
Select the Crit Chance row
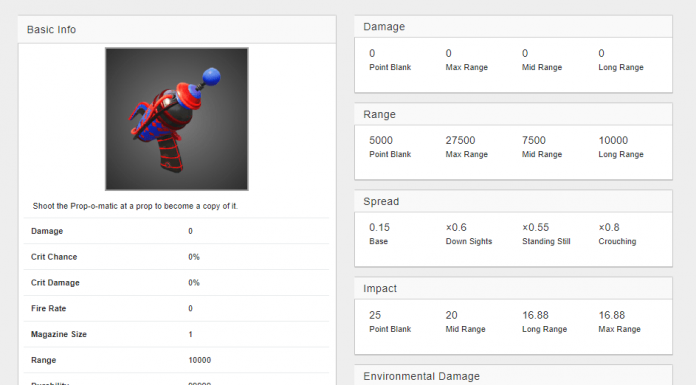coord(176,257)
